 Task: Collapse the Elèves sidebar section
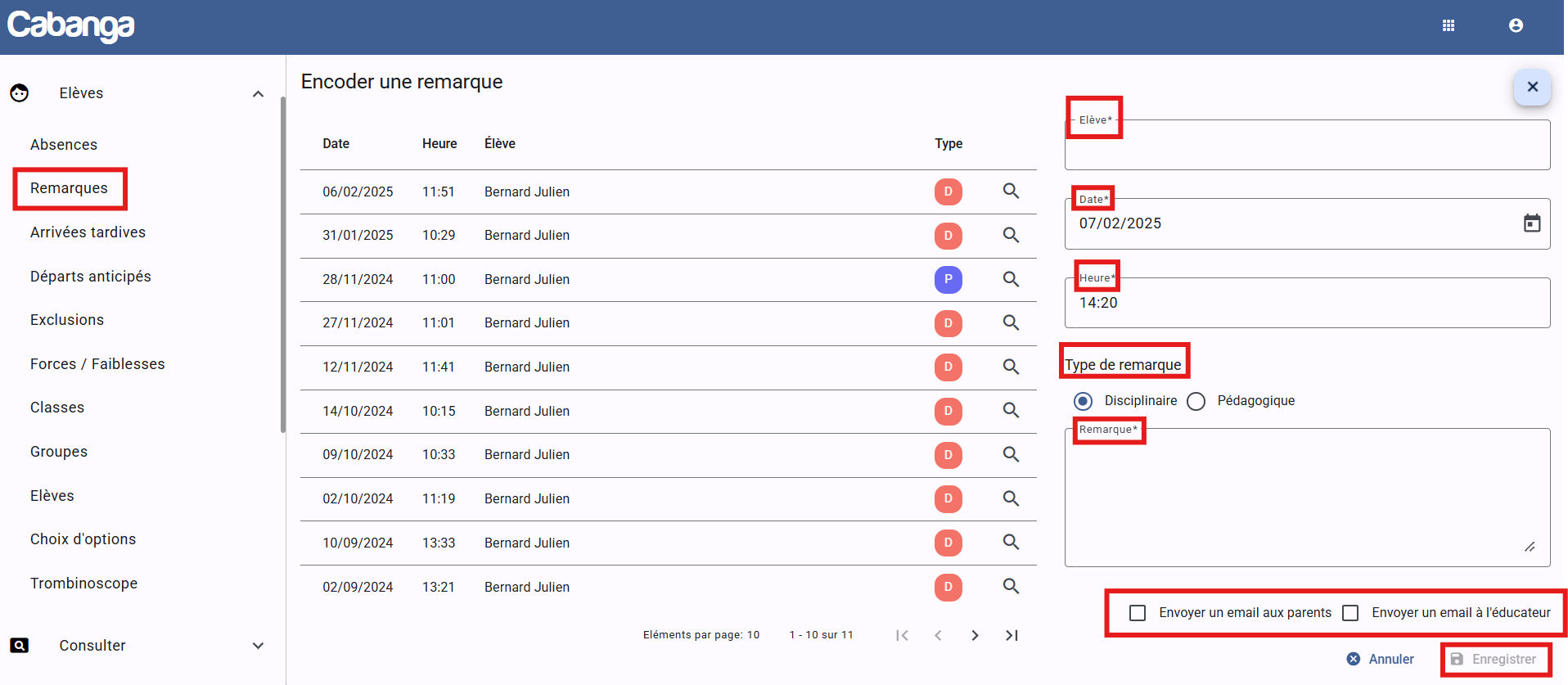tap(258, 93)
